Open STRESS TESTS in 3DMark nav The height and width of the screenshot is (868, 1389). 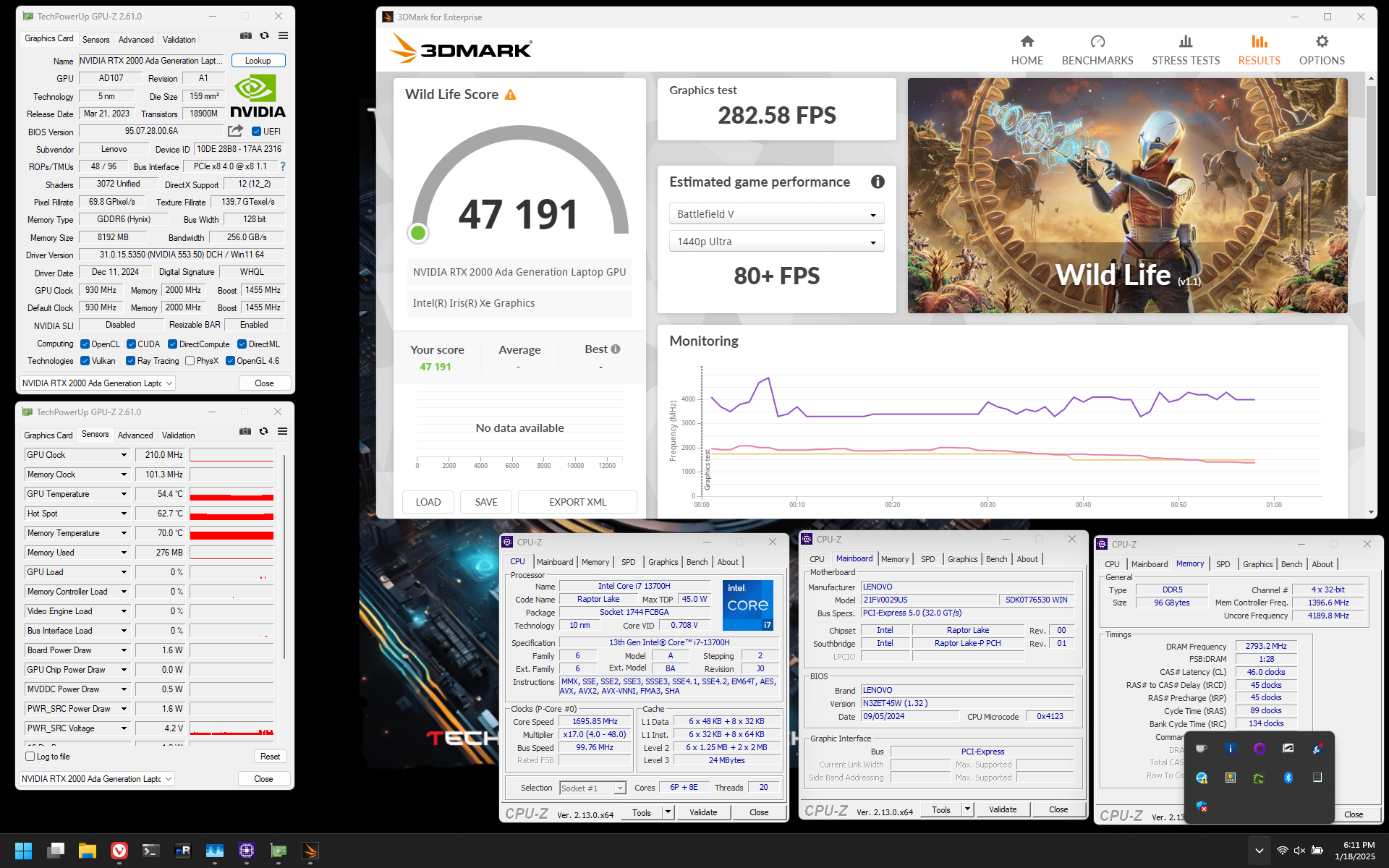[1185, 50]
